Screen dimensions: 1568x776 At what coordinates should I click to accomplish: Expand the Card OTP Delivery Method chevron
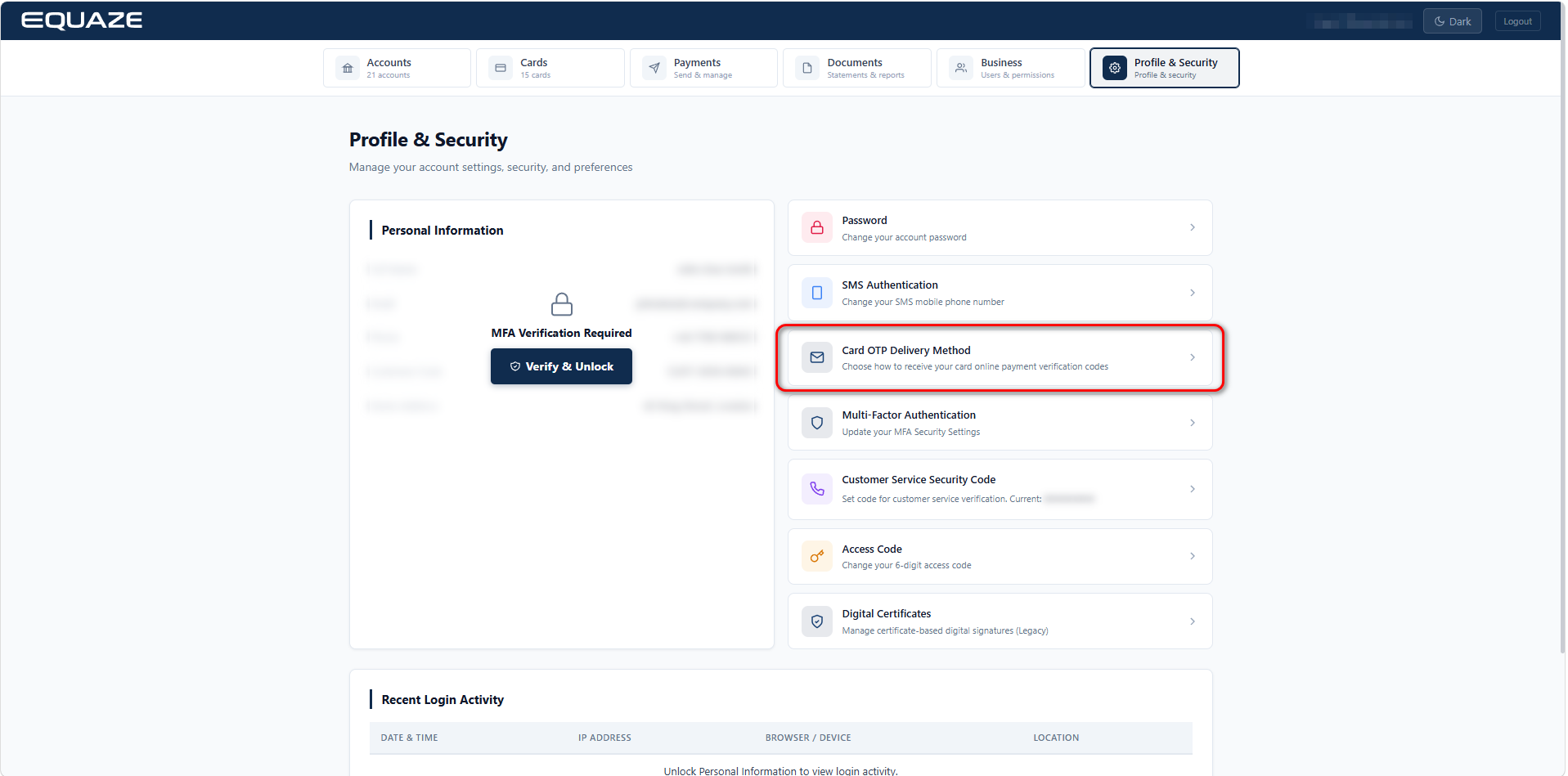[x=1193, y=357]
